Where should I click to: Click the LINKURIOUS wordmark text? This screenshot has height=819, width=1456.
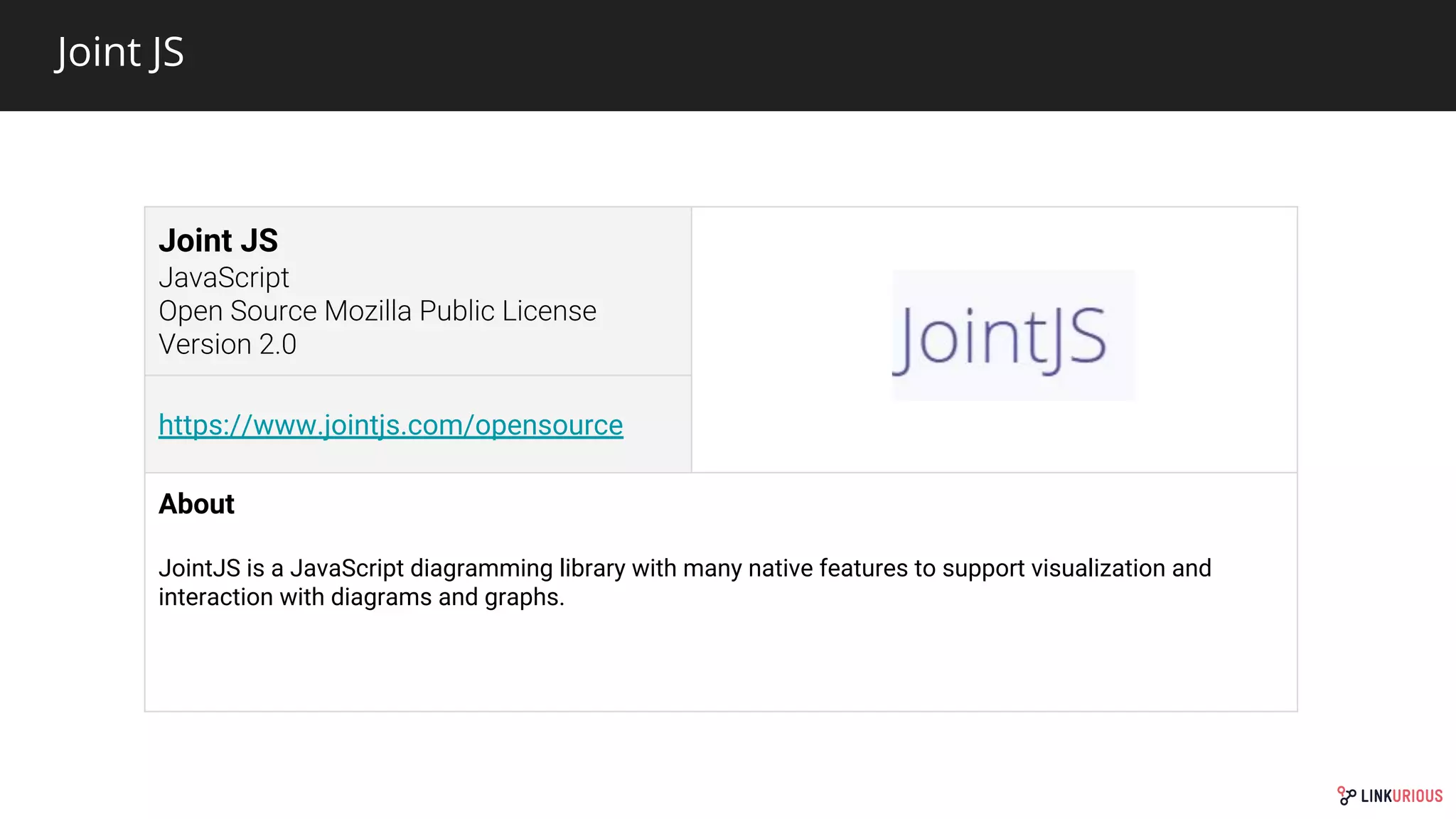tap(1401, 796)
